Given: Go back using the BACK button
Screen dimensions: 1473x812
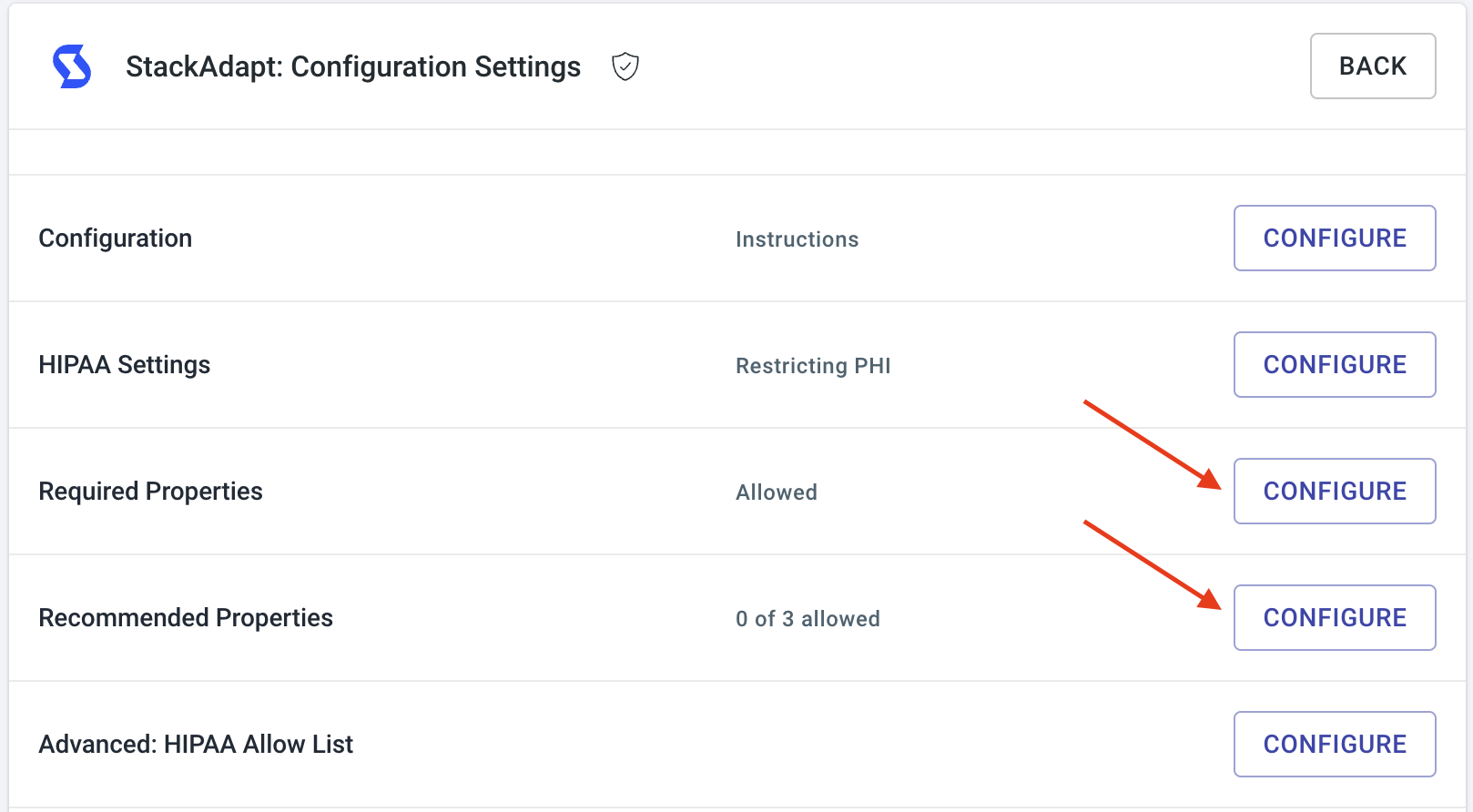Looking at the screenshot, I should [x=1373, y=66].
